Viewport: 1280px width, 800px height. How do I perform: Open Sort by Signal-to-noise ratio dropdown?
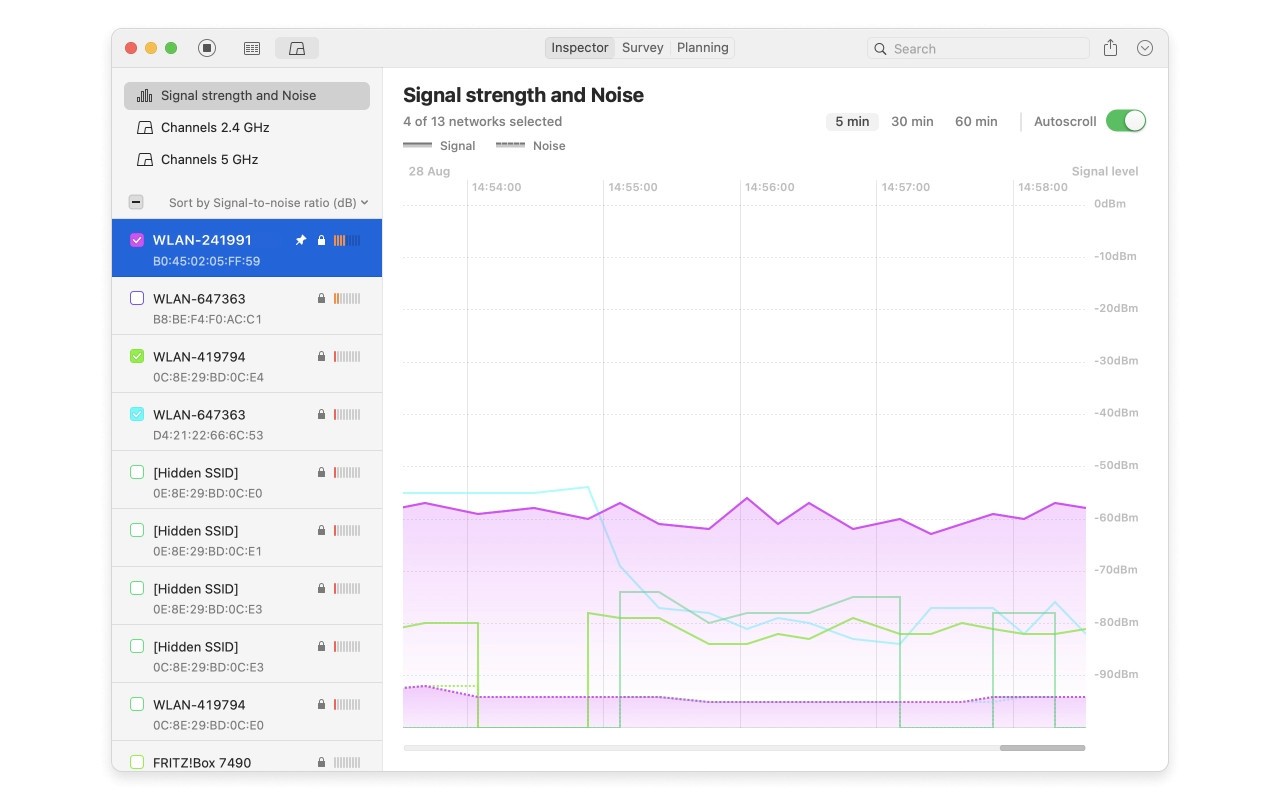(268, 202)
